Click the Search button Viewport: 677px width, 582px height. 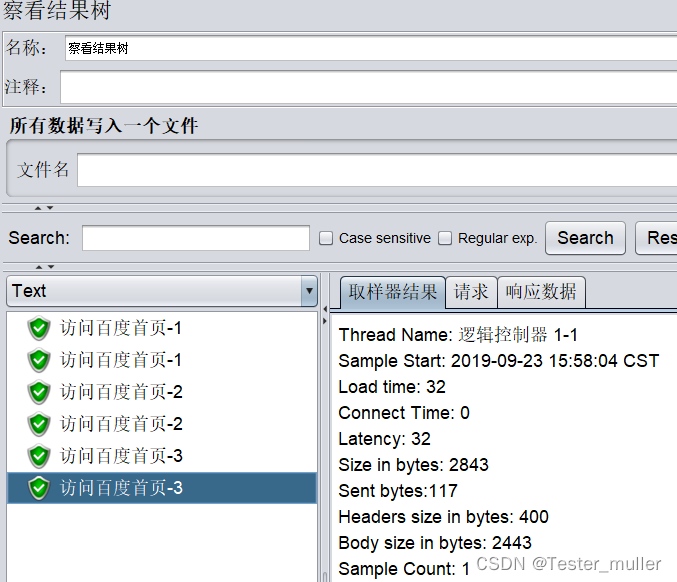(x=585, y=238)
